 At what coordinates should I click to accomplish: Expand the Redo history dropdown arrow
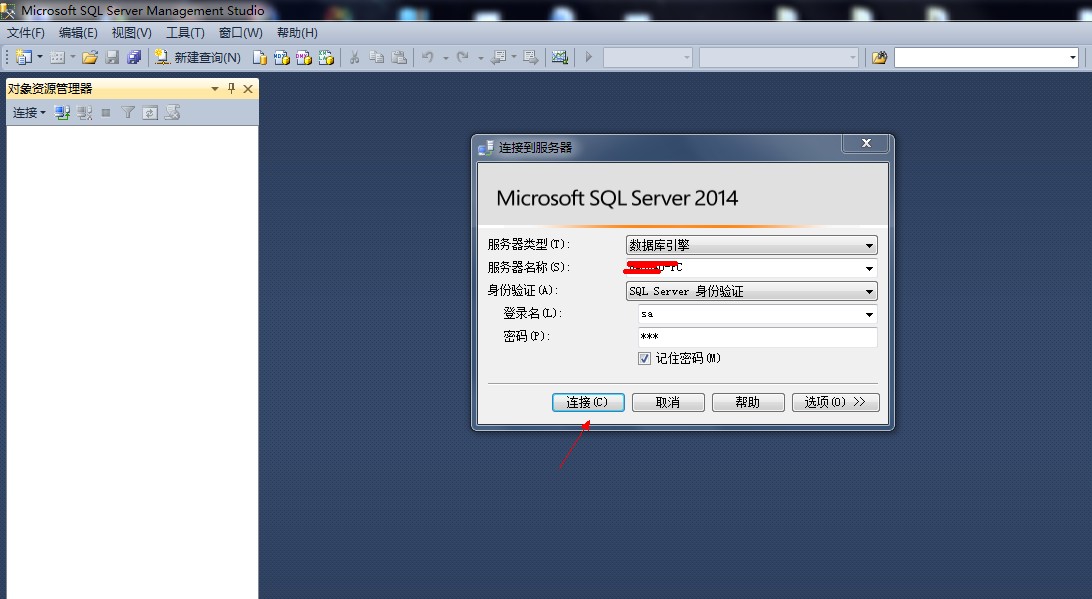tap(481, 58)
